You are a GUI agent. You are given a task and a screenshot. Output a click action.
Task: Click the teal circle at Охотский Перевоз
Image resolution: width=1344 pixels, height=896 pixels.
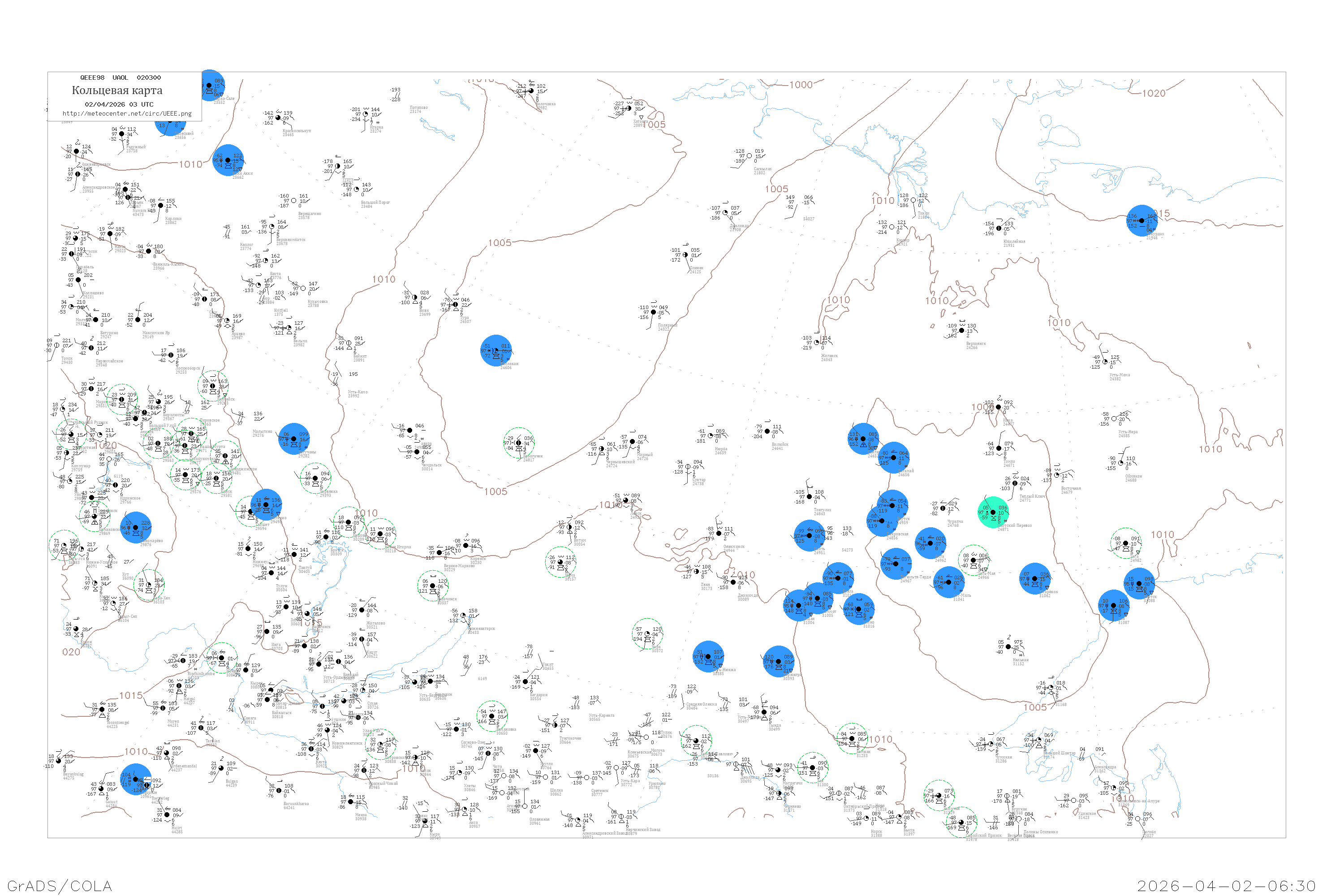point(993,513)
